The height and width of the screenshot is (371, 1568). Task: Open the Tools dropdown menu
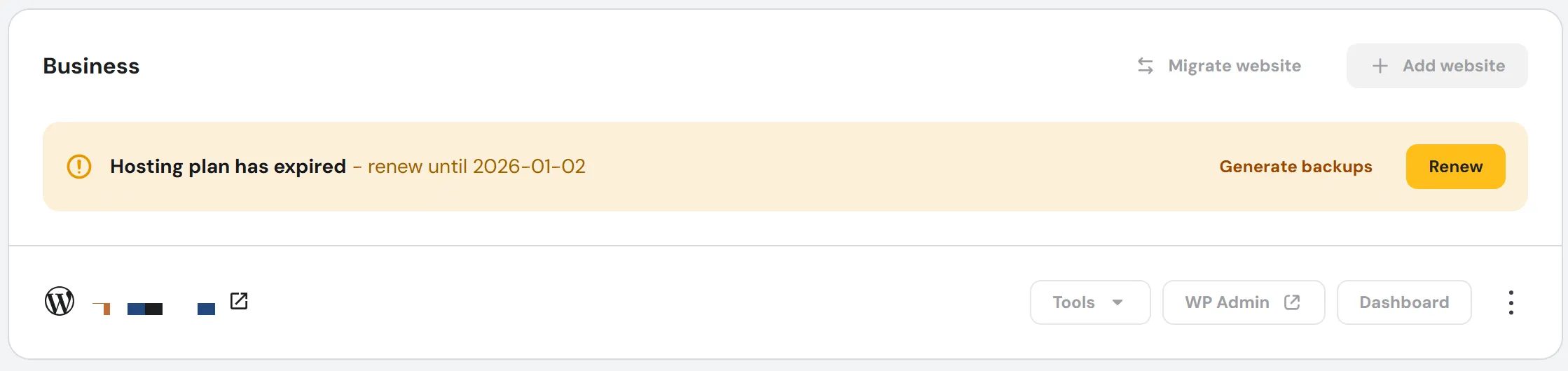pos(1089,302)
